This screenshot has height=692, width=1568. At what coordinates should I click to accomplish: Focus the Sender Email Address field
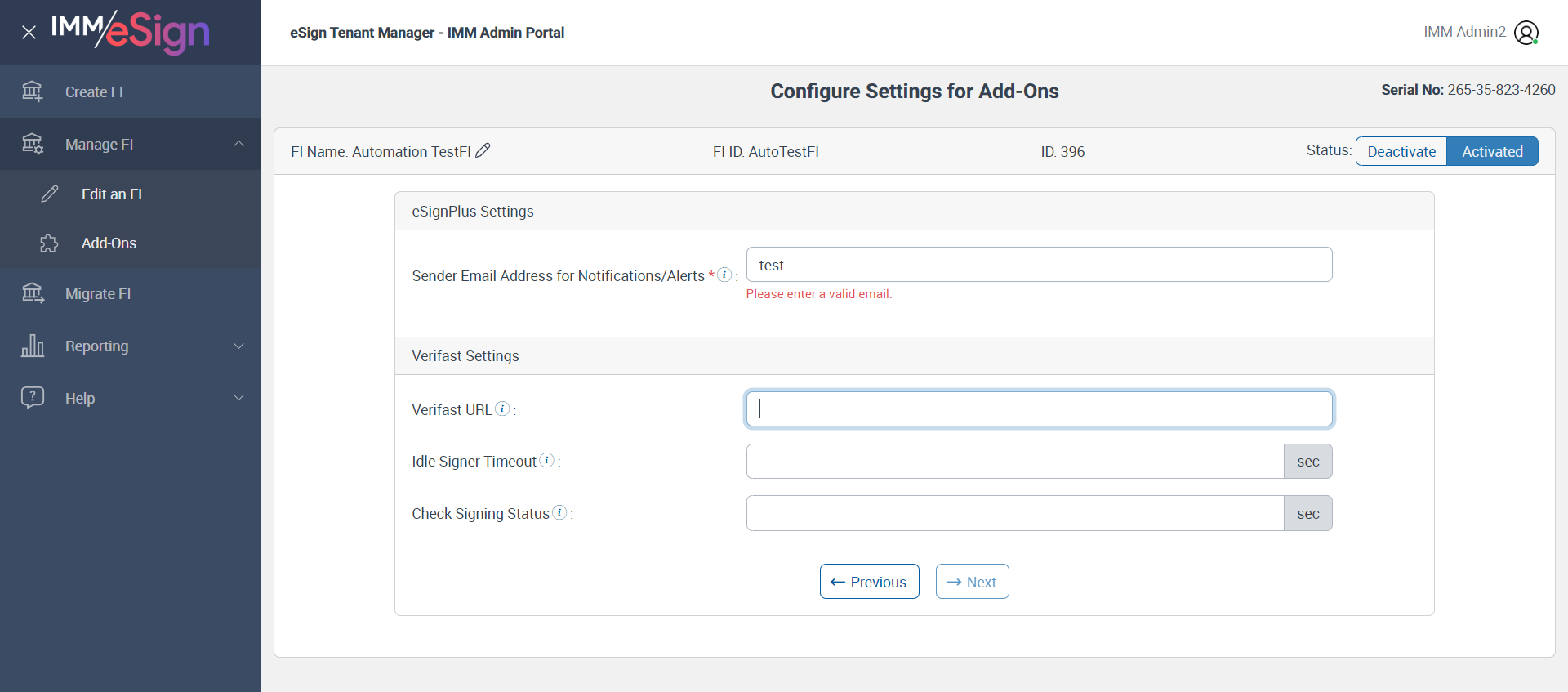point(1039,265)
